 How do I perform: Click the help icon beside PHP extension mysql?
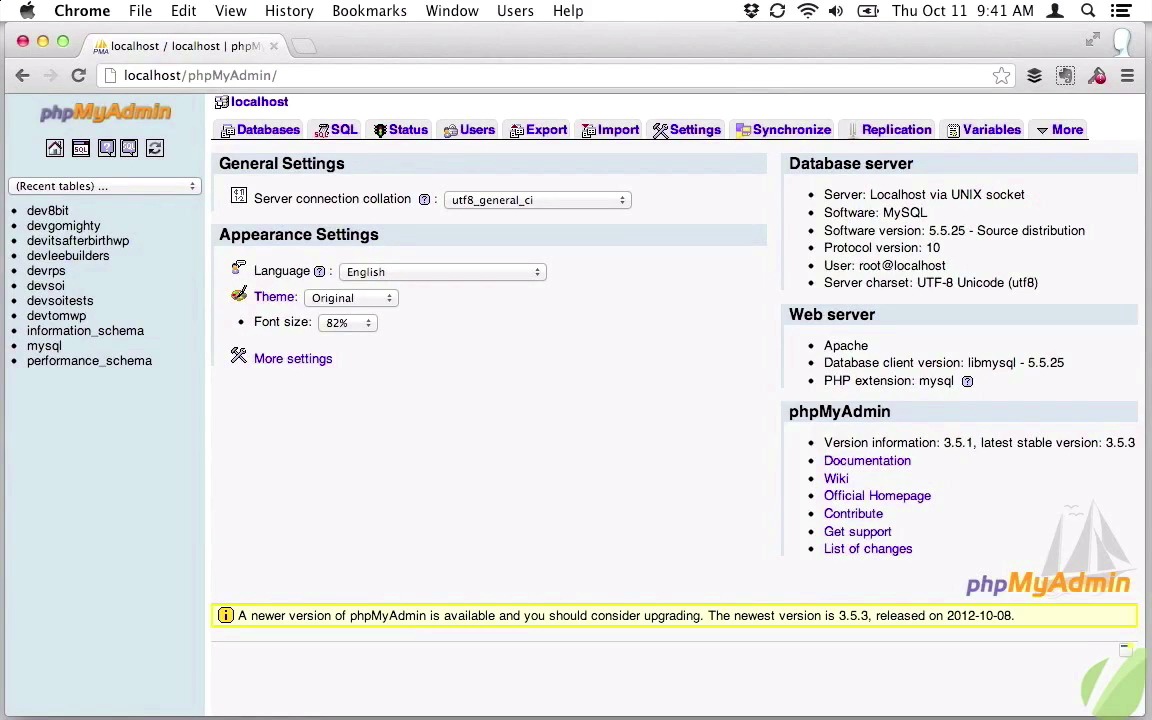click(x=967, y=381)
